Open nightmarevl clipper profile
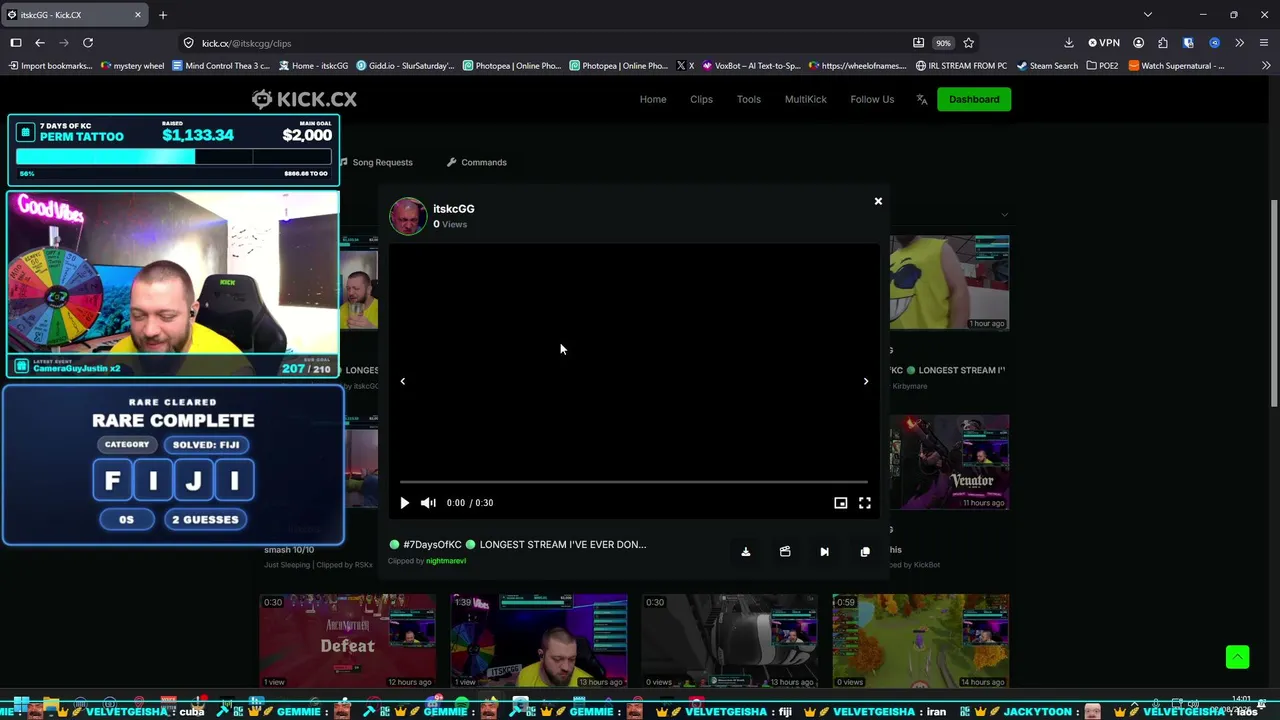1280x720 pixels. 446,561
